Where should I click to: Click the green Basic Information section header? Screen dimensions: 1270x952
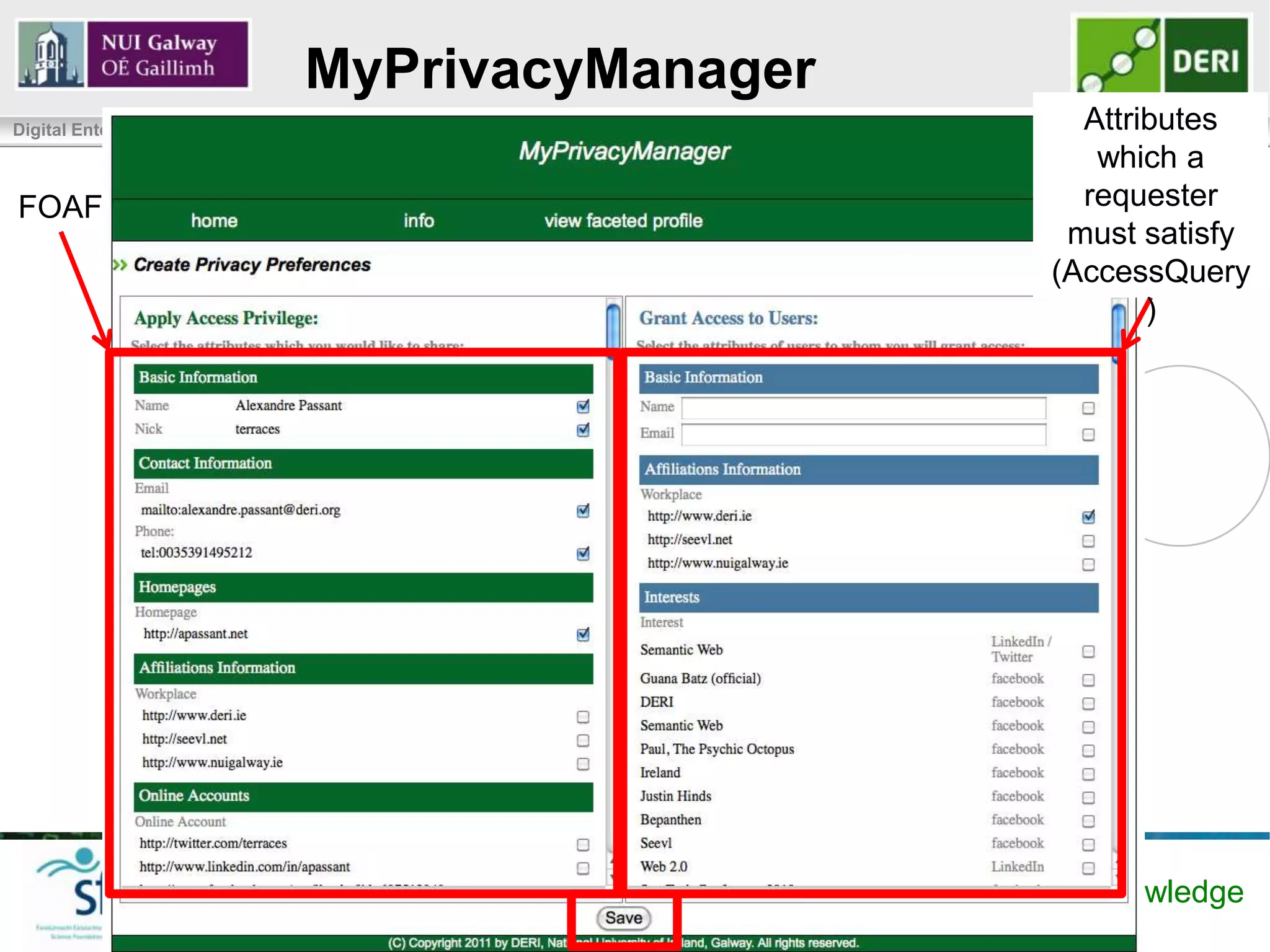point(363,378)
